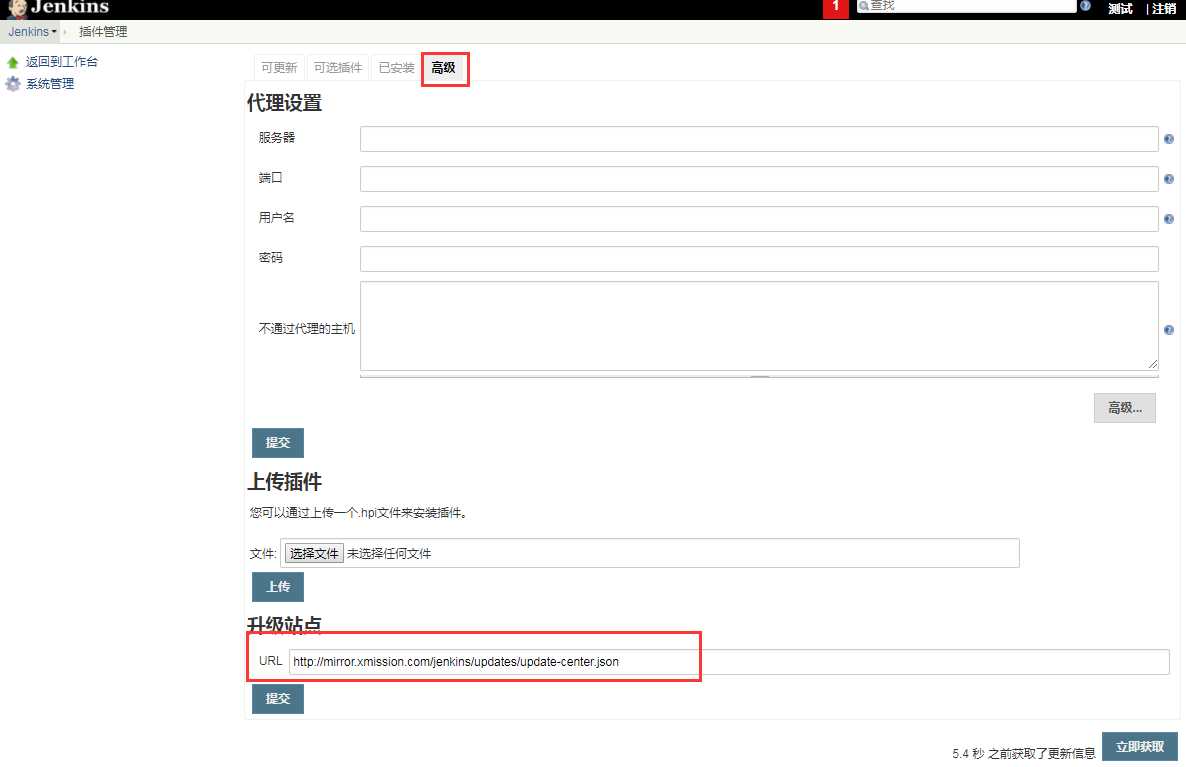Expand the Jenkins breadcrumb dropdown arrow
The image size is (1186, 767).
click(54, 32)
